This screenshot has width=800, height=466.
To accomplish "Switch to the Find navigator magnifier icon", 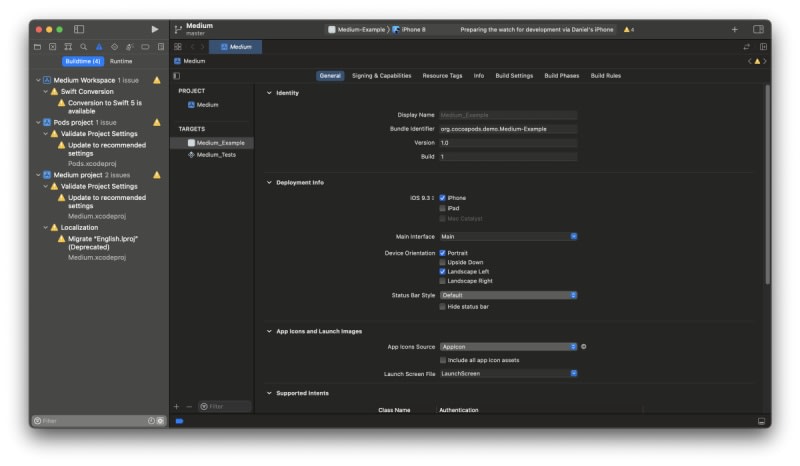I will coord(84,46).
